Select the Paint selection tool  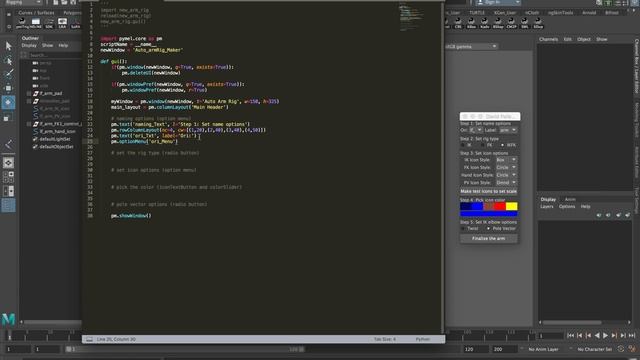tap(8, 74)
